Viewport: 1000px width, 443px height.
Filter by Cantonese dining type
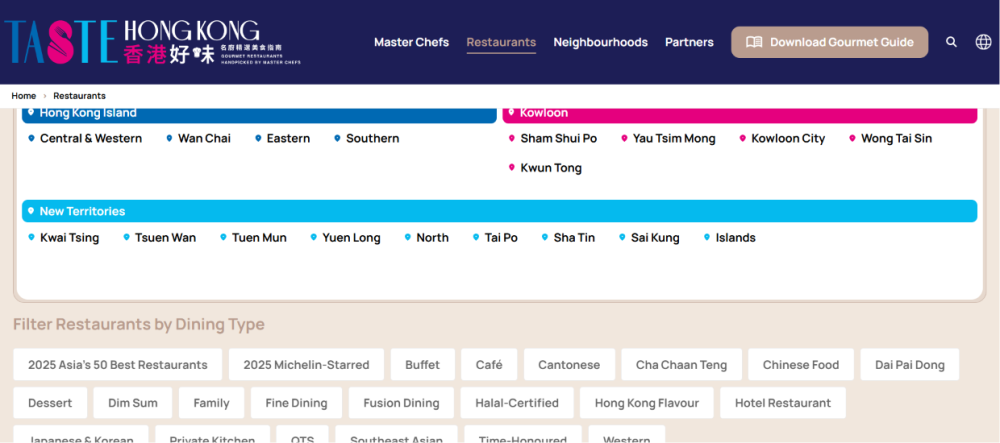[570, 365]
